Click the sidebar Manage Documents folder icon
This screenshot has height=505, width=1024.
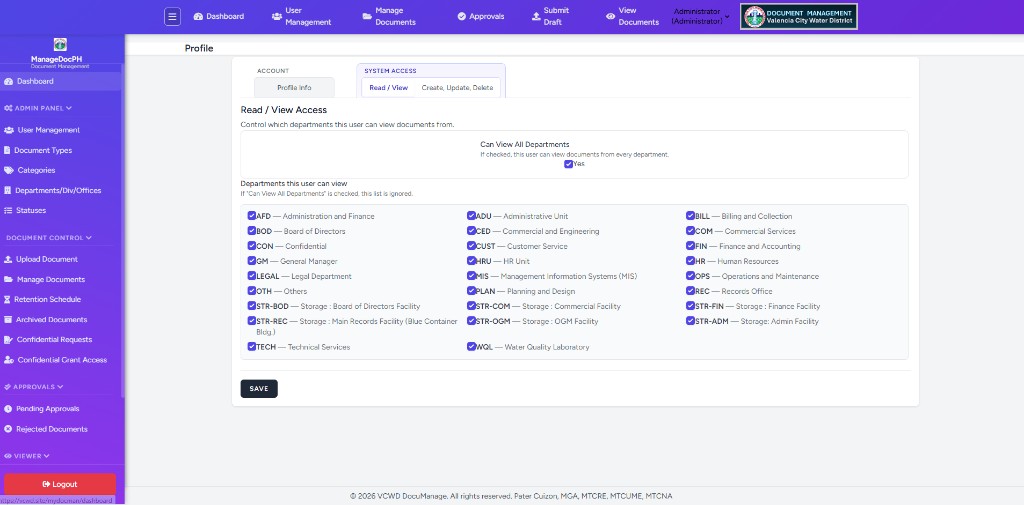coord(8,280)
